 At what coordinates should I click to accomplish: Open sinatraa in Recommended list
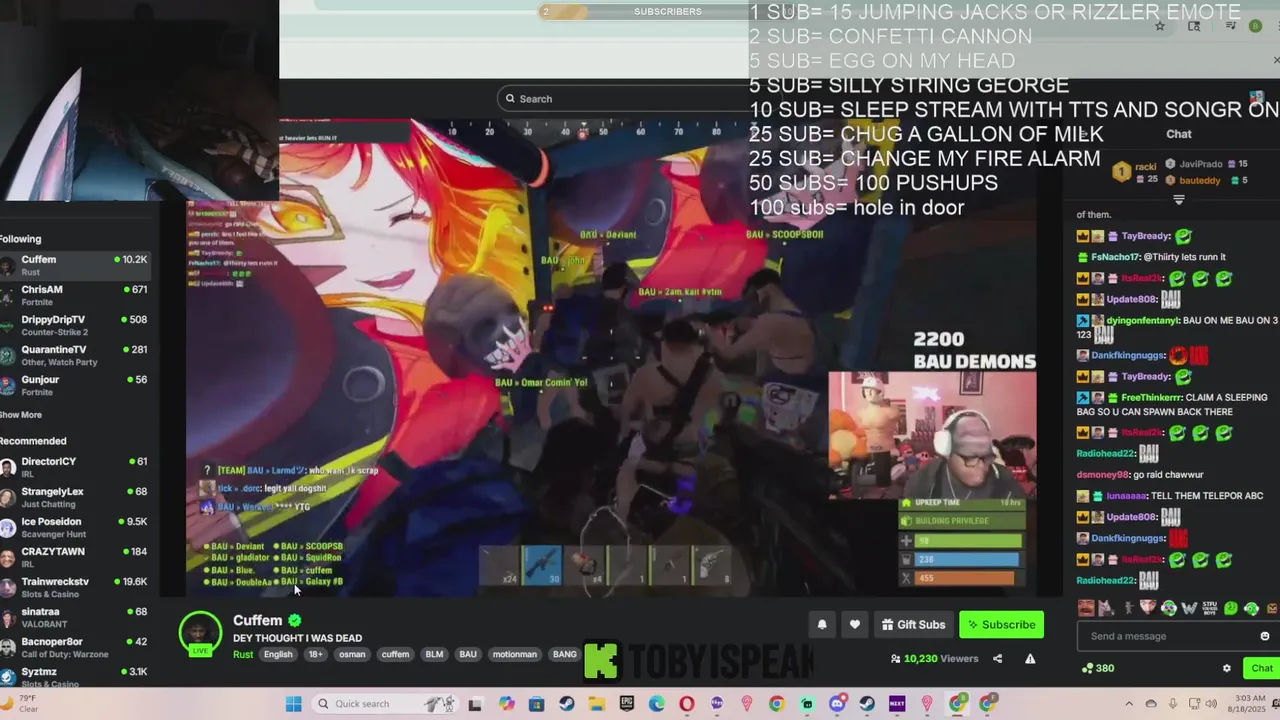pos(75,617)
